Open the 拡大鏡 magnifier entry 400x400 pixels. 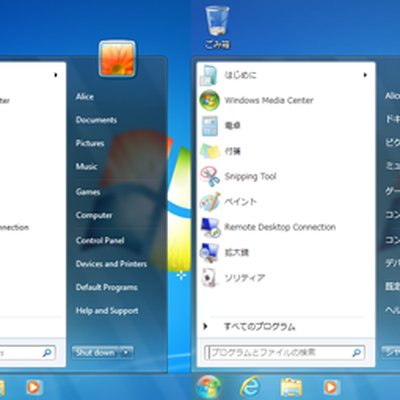pyautogui.click(x=286, y=252)
